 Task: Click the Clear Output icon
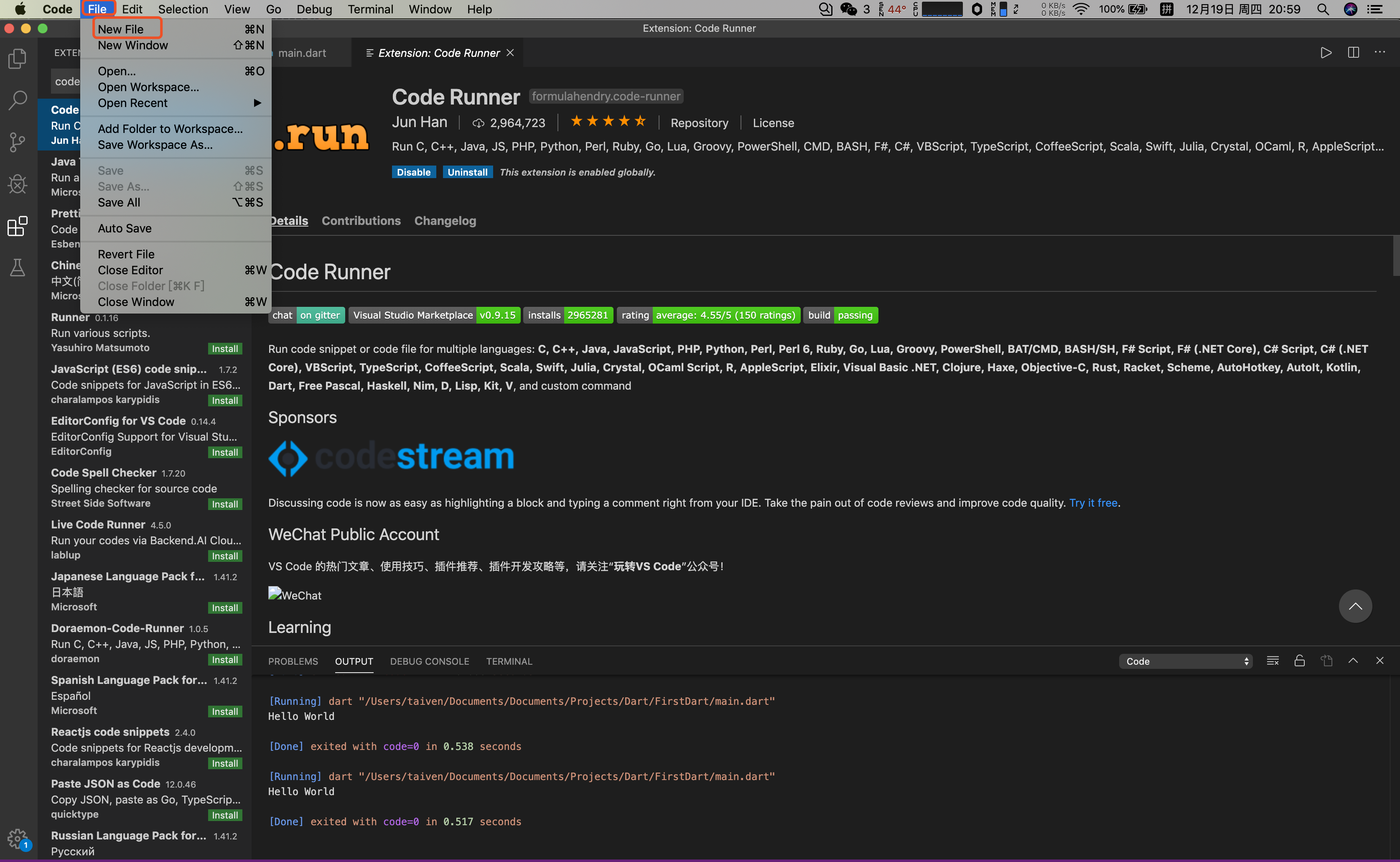[1273, 661]
